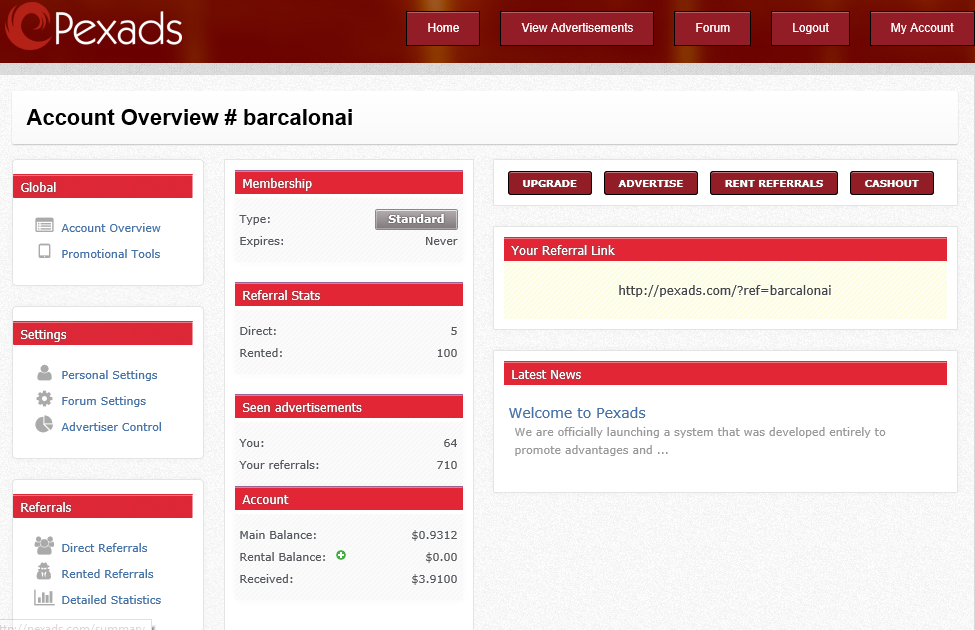The height and width of the screenshot is (630, 975).
Task: Click Your referrals seen count 710
Action: [x=447, y=465]
